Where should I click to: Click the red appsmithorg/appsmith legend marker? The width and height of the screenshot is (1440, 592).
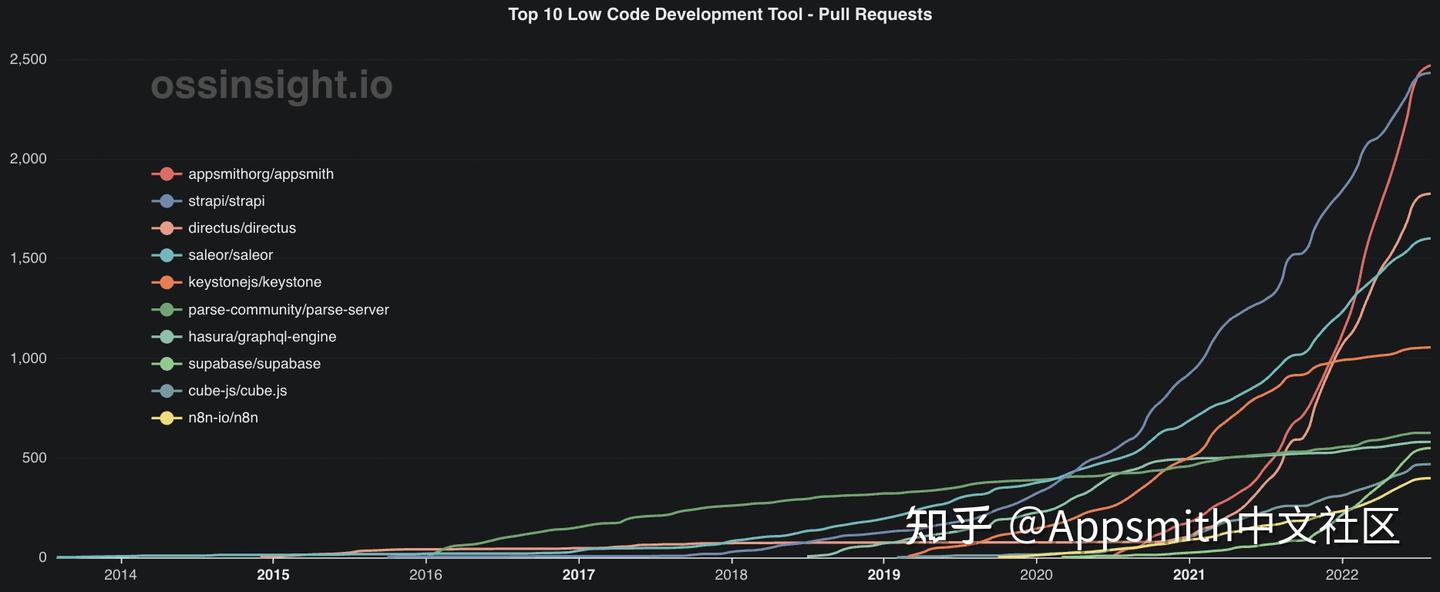tap(166, 173)
